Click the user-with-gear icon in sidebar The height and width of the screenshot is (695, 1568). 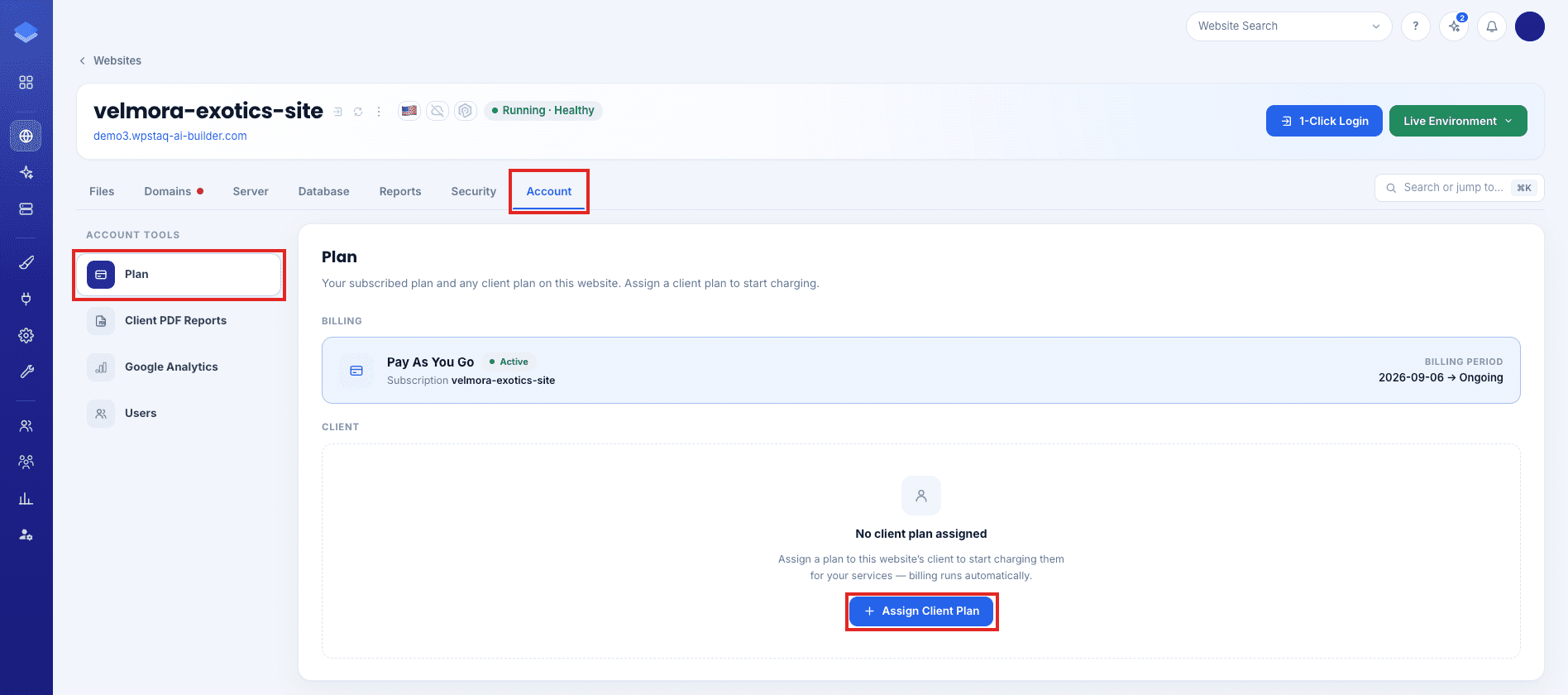[26, 534]
